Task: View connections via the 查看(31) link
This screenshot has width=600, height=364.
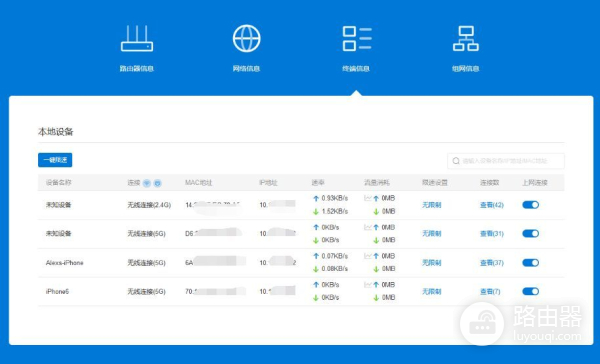Action: (492, 233)
